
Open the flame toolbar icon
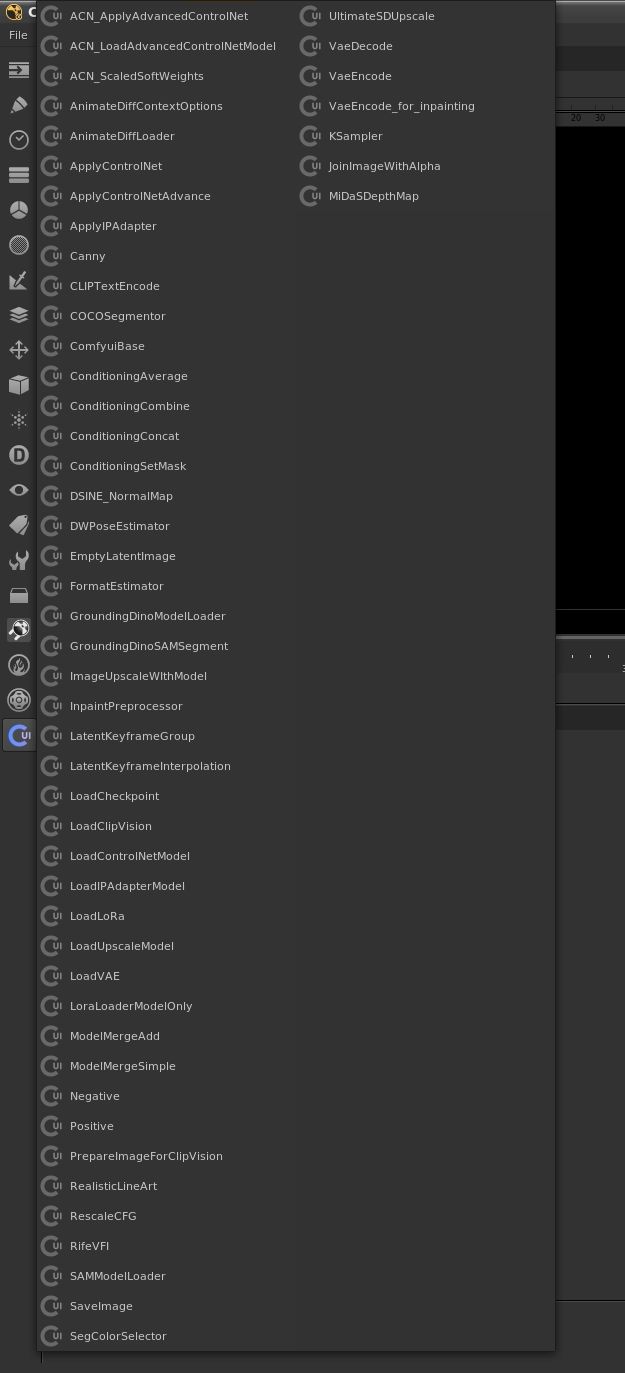click(x=18, y=665)
